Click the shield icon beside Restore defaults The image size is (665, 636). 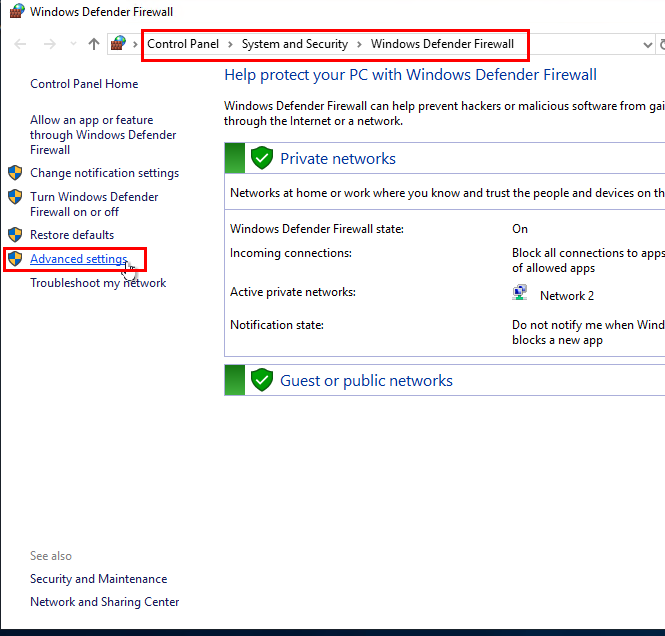[x=15, y=234]
